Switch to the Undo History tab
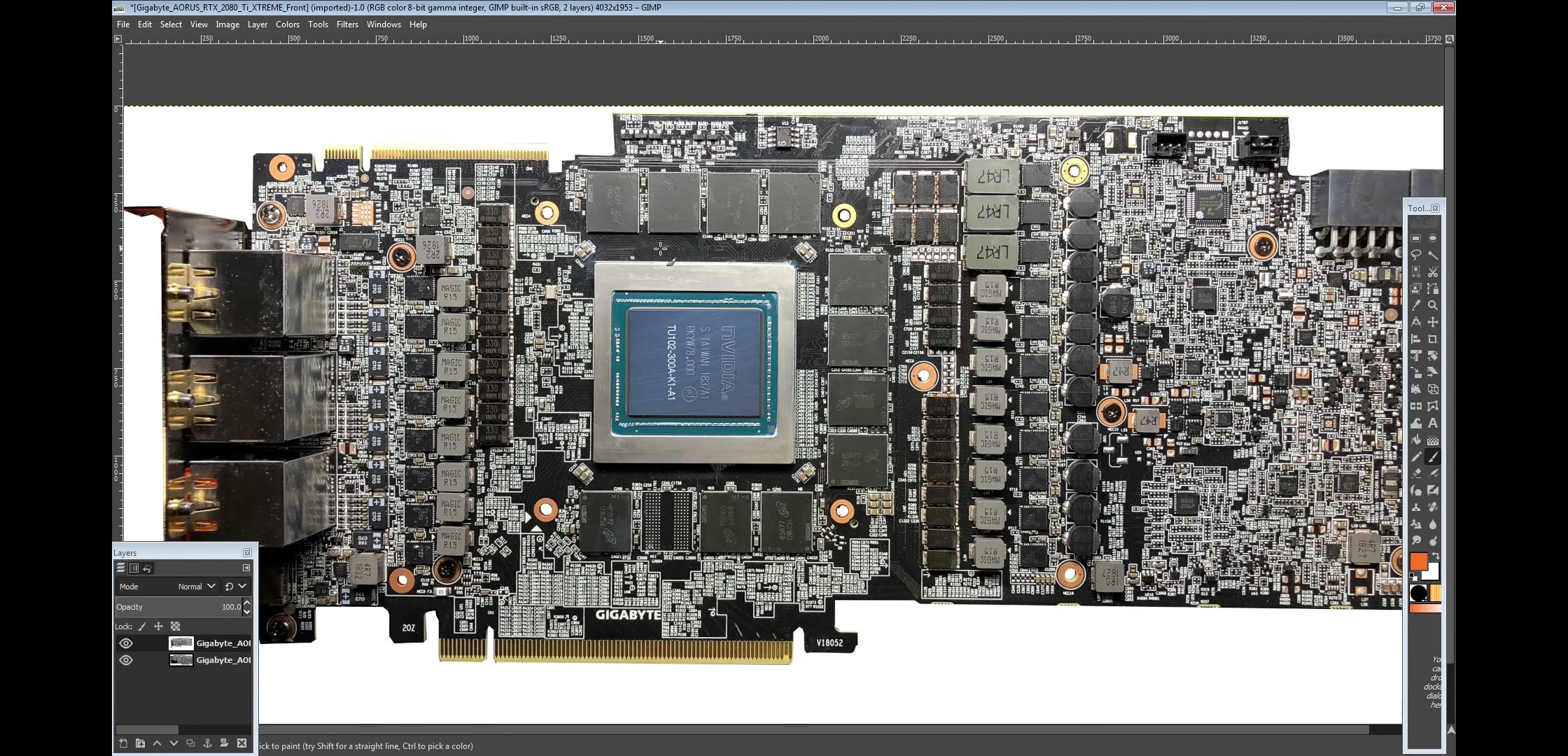The height and width of the screenshot is (756, 1568). pyautogui.click(x=147, y=568)
